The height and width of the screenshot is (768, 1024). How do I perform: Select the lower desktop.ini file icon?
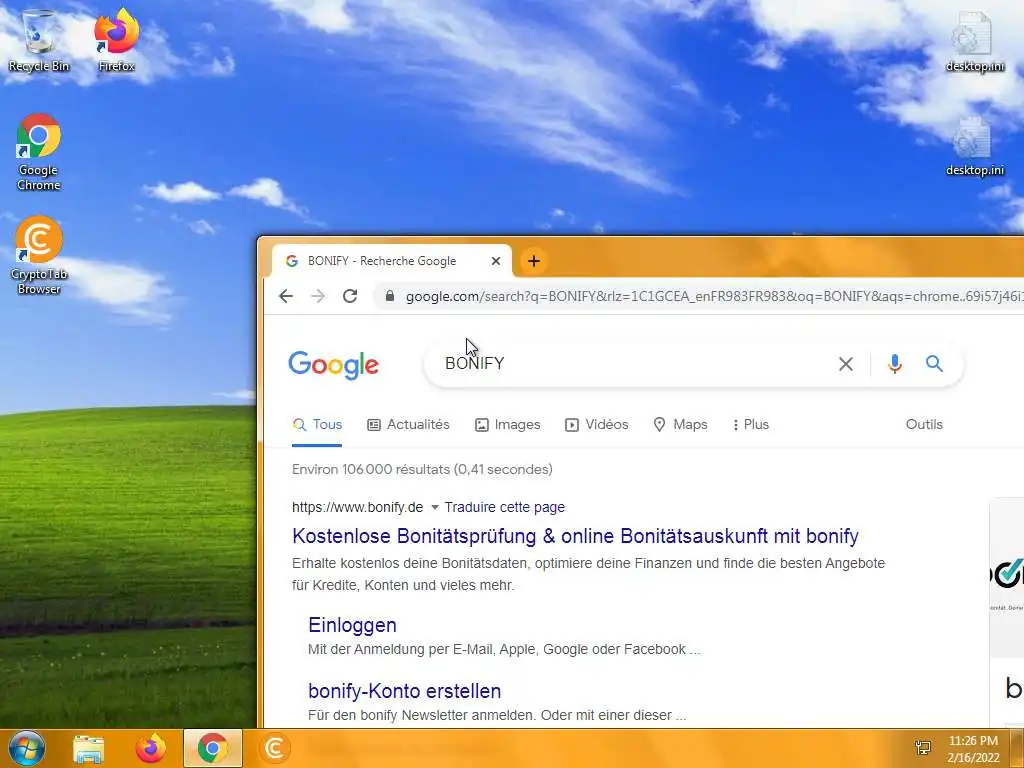[x=974, y=145]
